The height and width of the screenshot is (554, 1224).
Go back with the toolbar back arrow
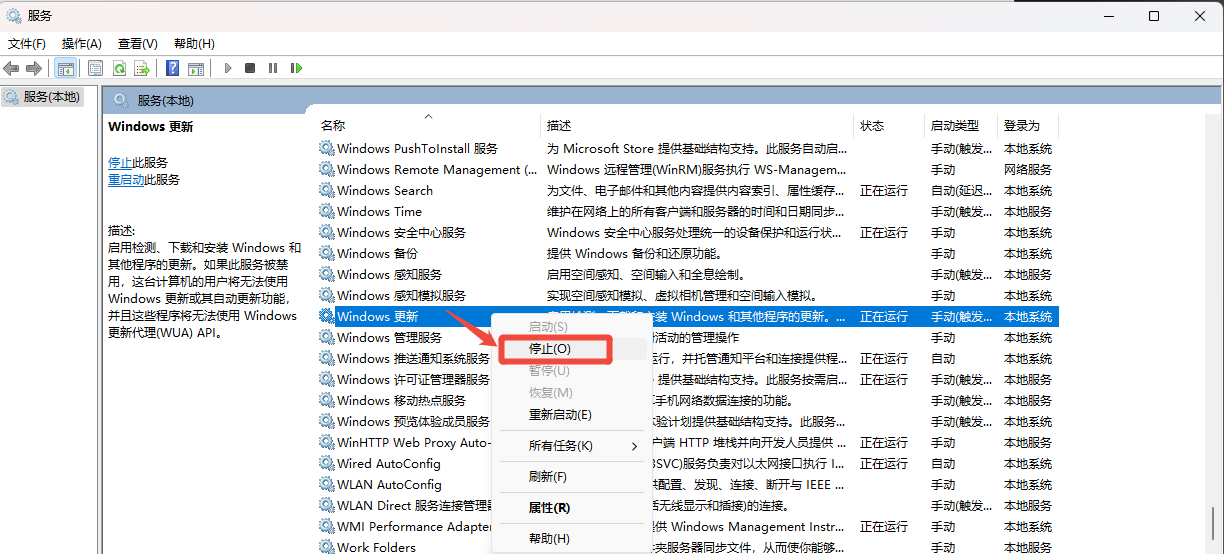[11, 68]
